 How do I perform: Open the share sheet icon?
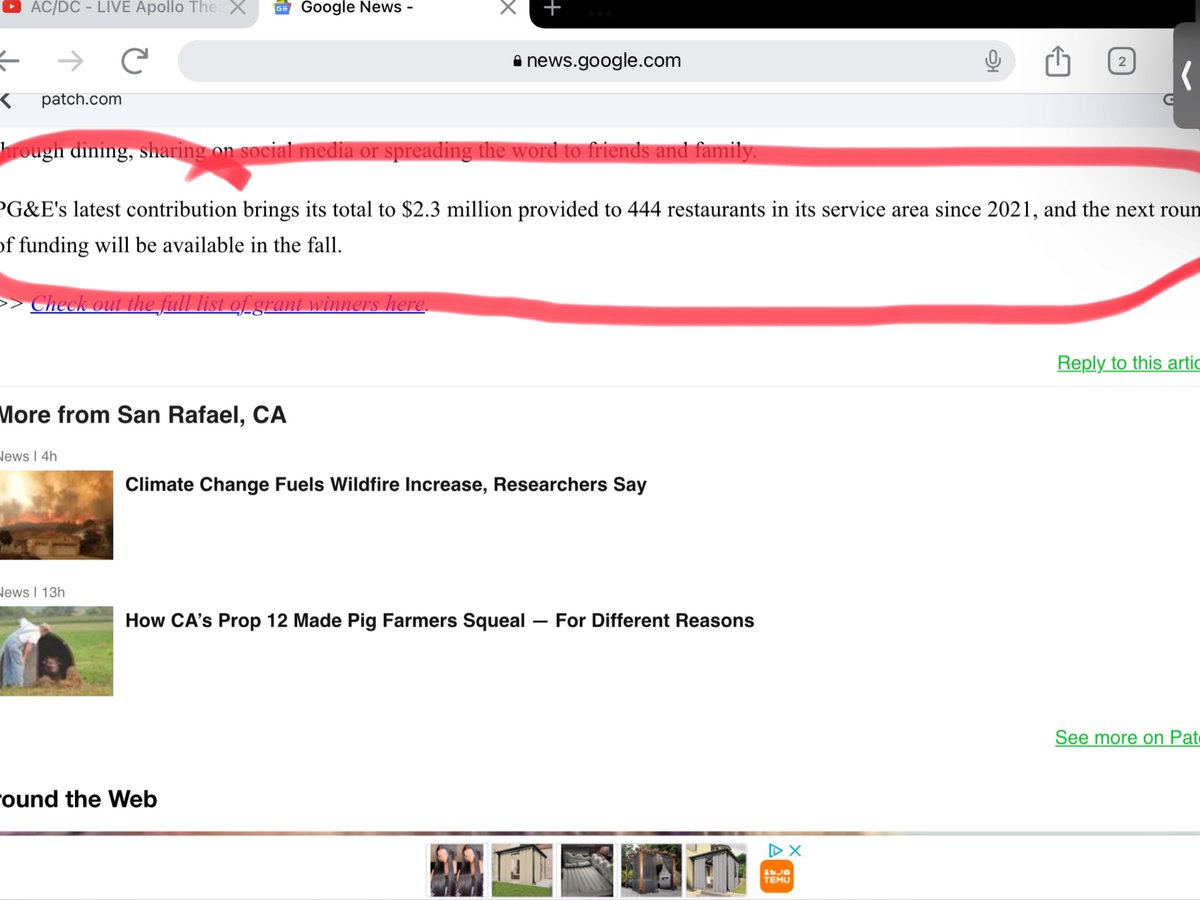[x=1057, y=61]
